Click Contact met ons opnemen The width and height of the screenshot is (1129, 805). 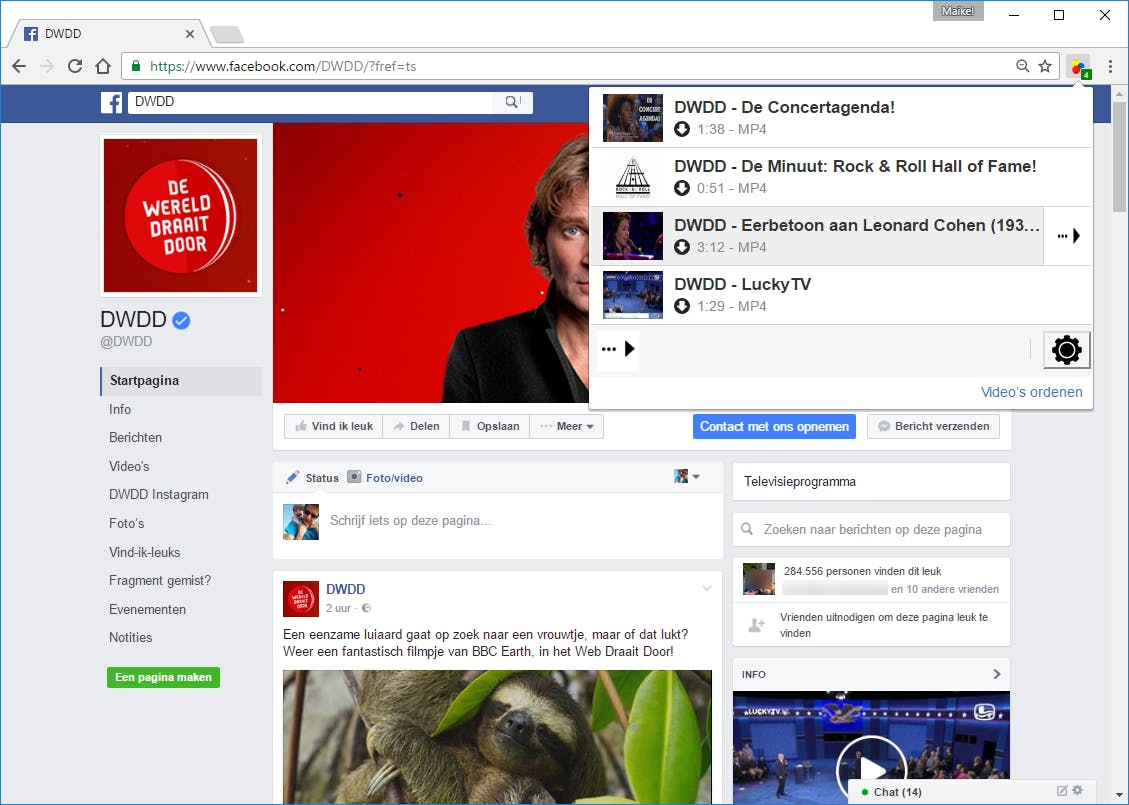click(774, 426)
